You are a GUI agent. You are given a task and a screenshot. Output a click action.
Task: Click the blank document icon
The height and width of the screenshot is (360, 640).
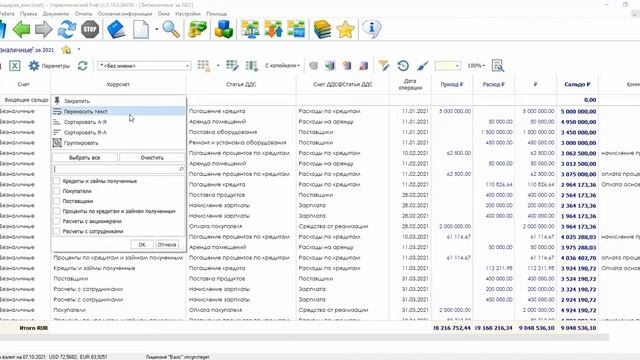click(141, 29)
